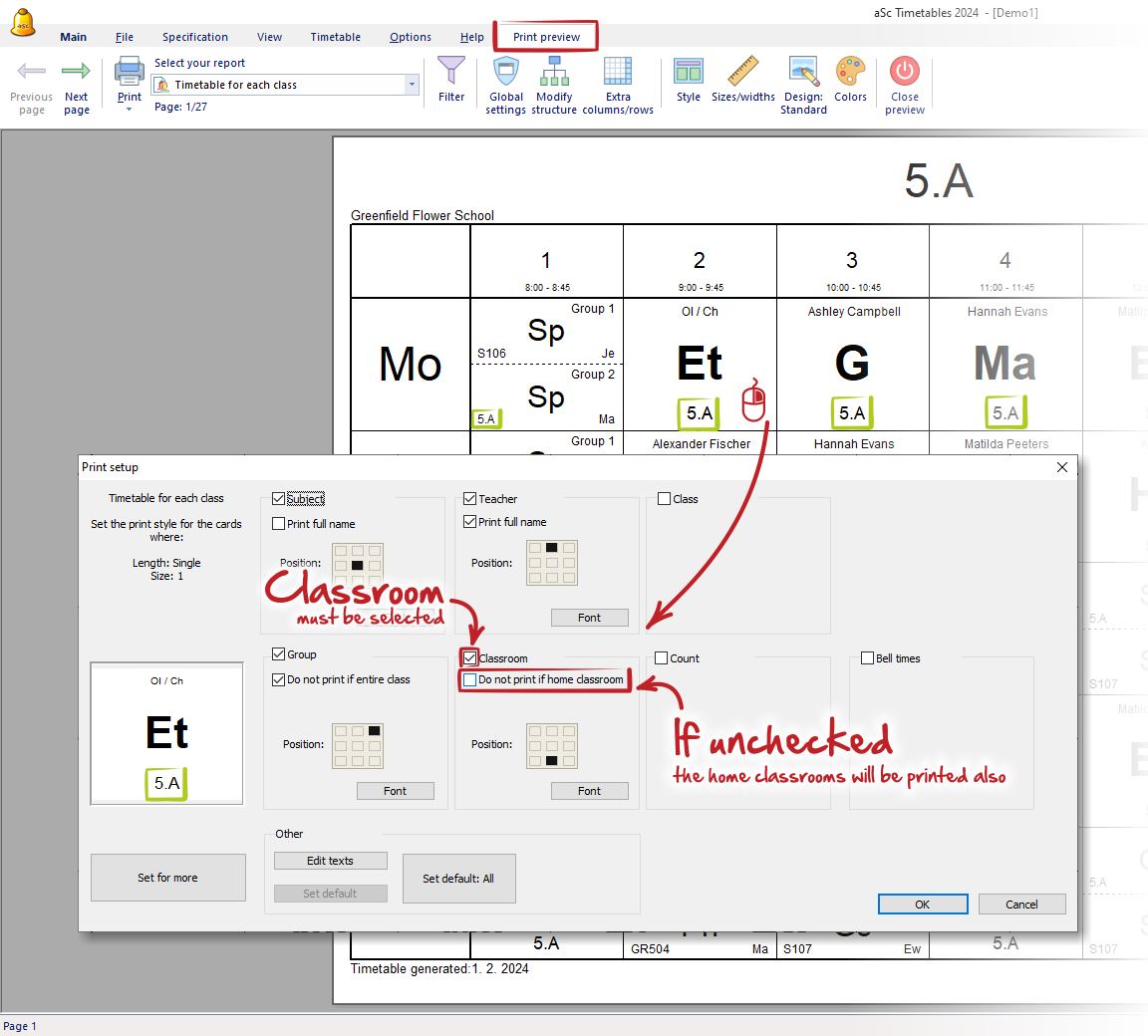Click Greenfield Flower School heading
Image resolution: width=1148 pixels, height=1036 pixels.
point(423,215)
